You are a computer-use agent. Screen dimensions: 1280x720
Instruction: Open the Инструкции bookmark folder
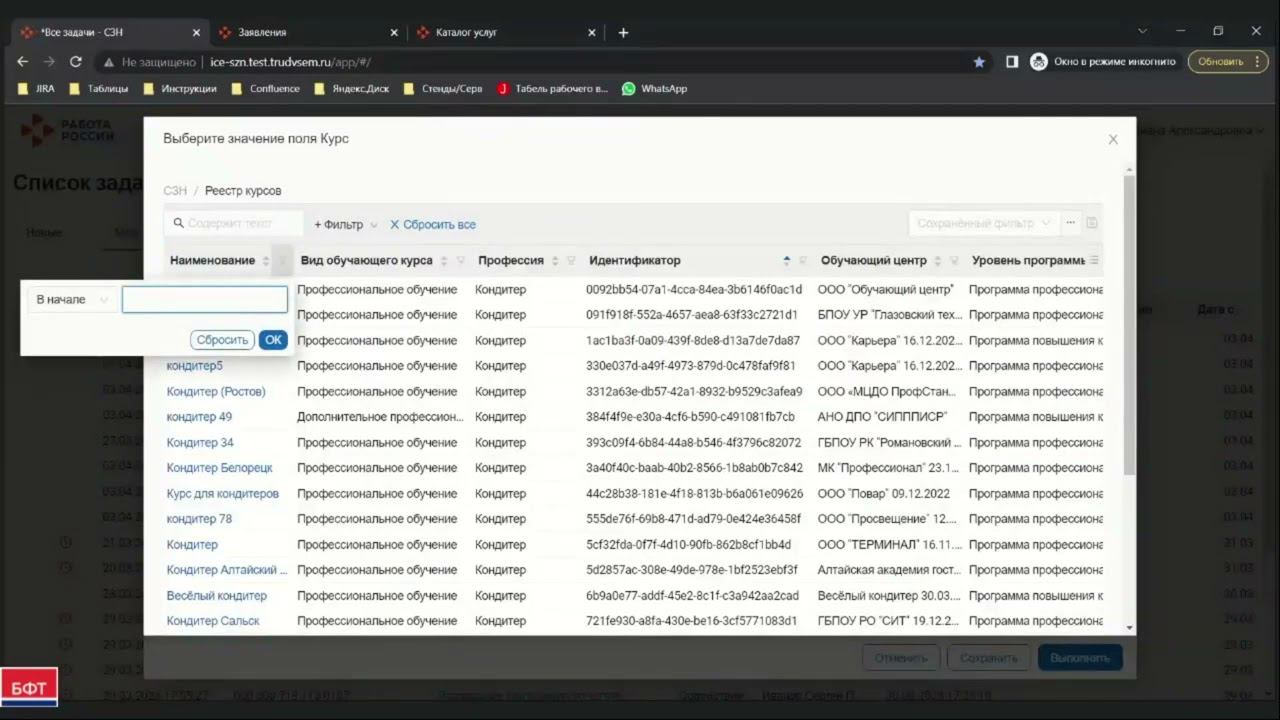tap(180, 88)
